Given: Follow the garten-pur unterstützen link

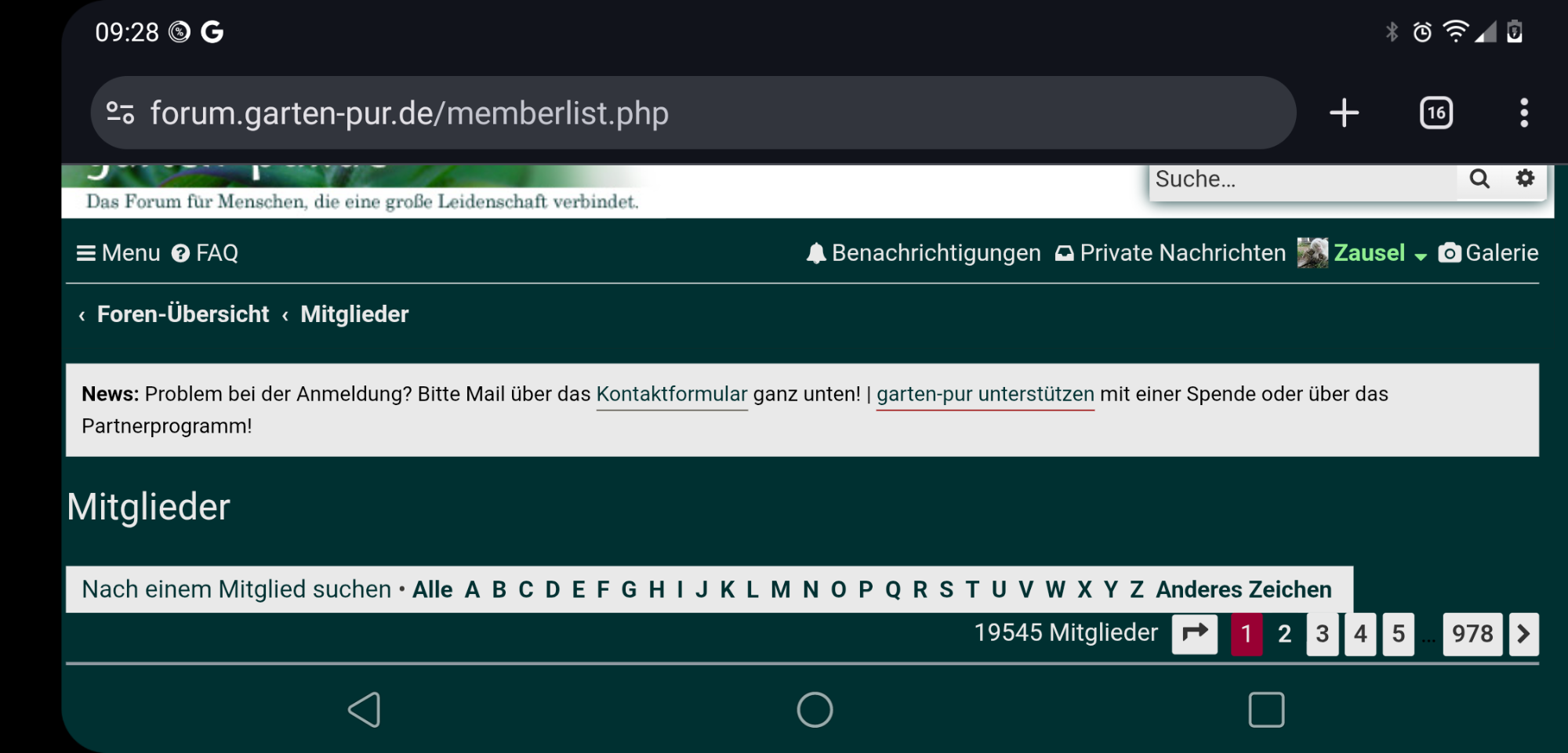Looking at the screenshot, I should pyautogui.click(x=985, y=394).
